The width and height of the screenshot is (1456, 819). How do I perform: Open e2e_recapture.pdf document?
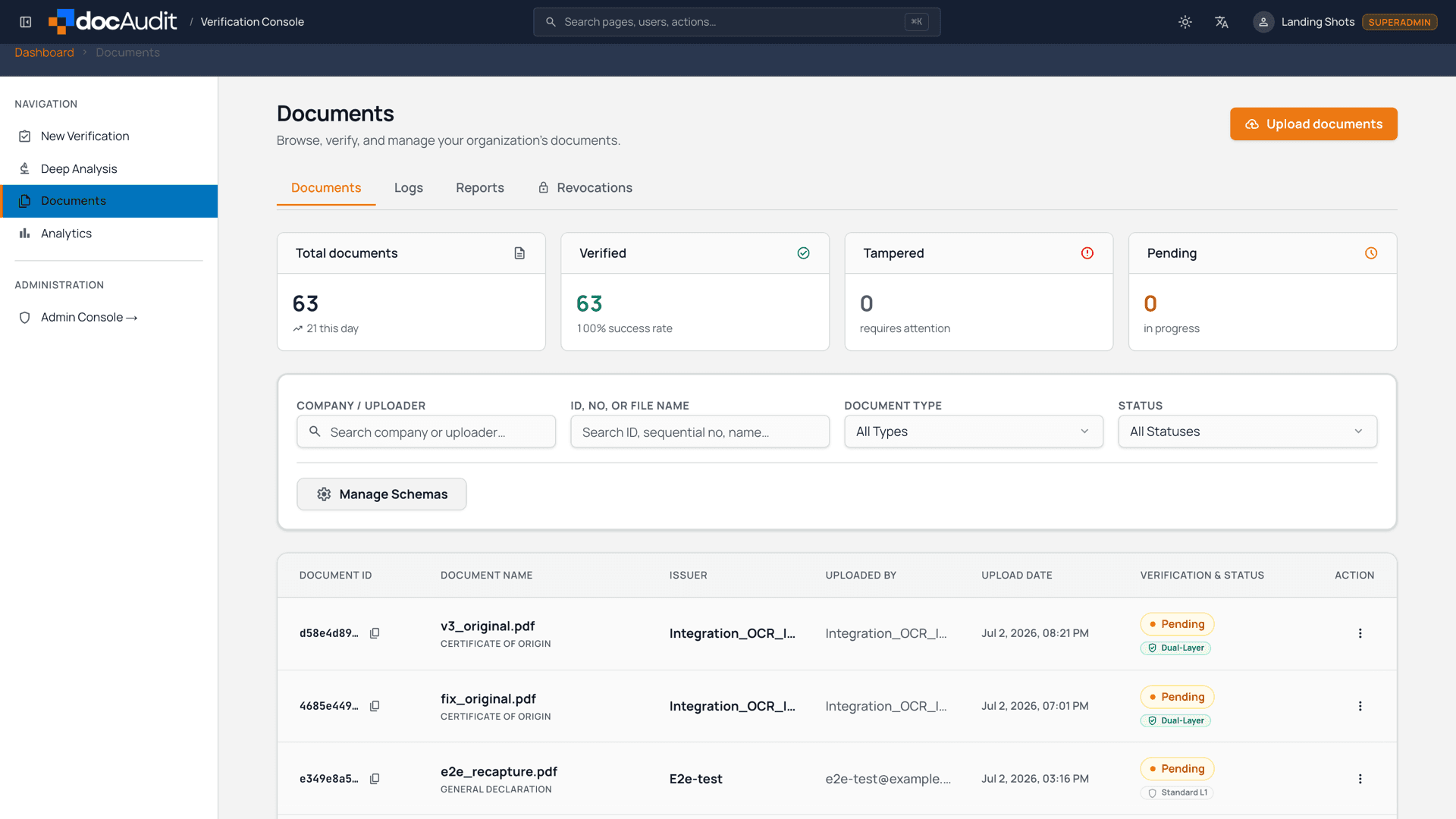point(499,772)
